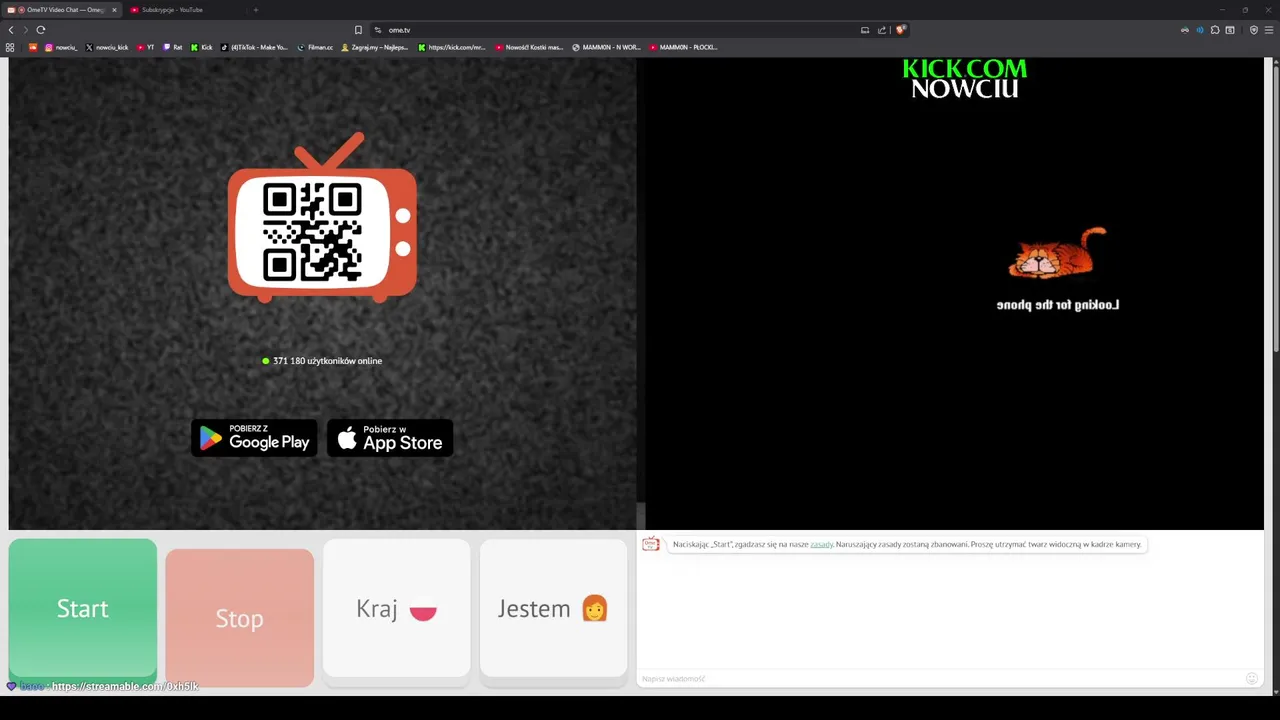Open site settings icon beside ome.tv address
Screen dimensions: 1280x720
click(x=378, y=30)
